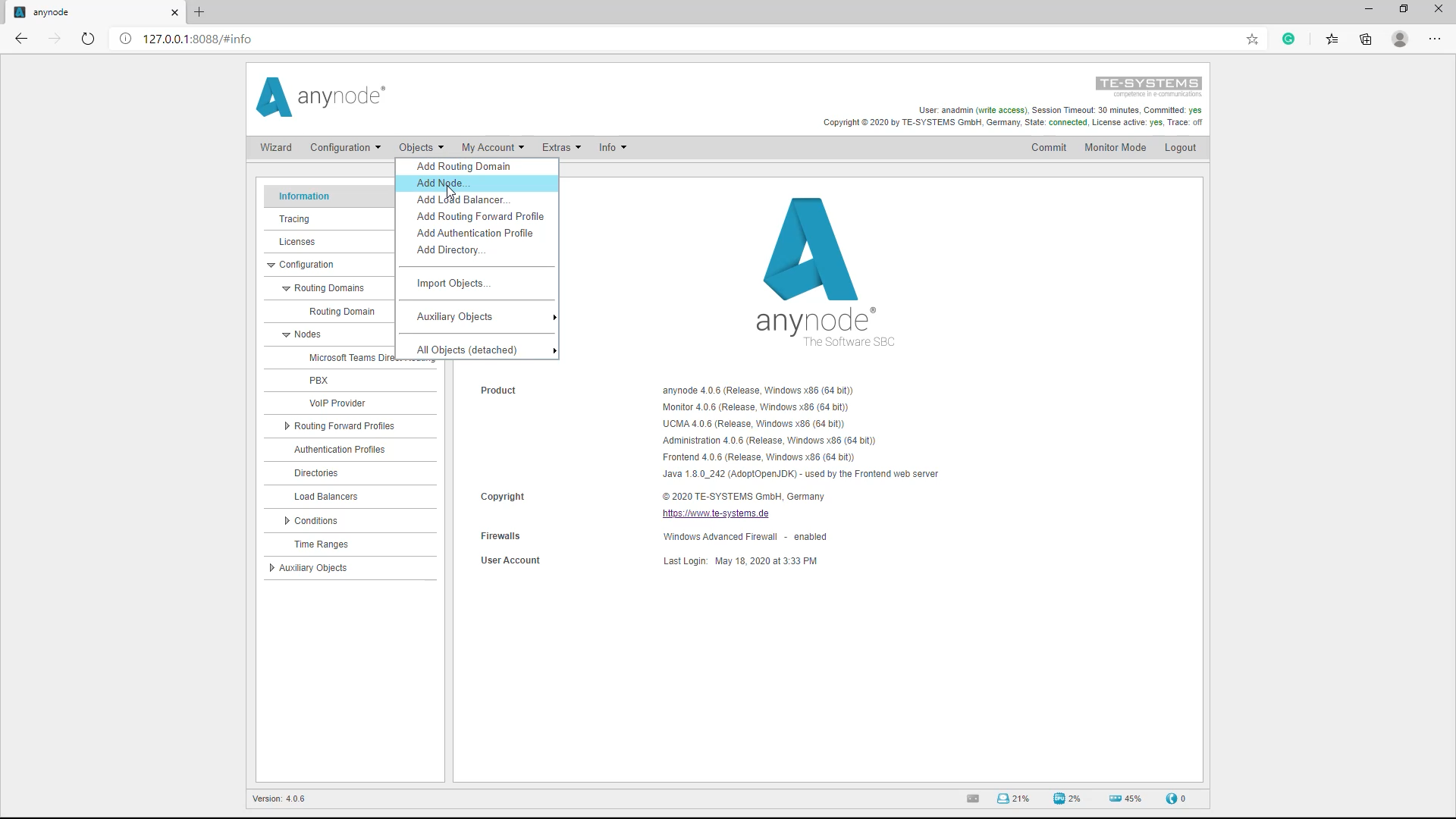Choose Add Node... menu entry
Screen dimensions: 1456x819
tap(478, 183)
